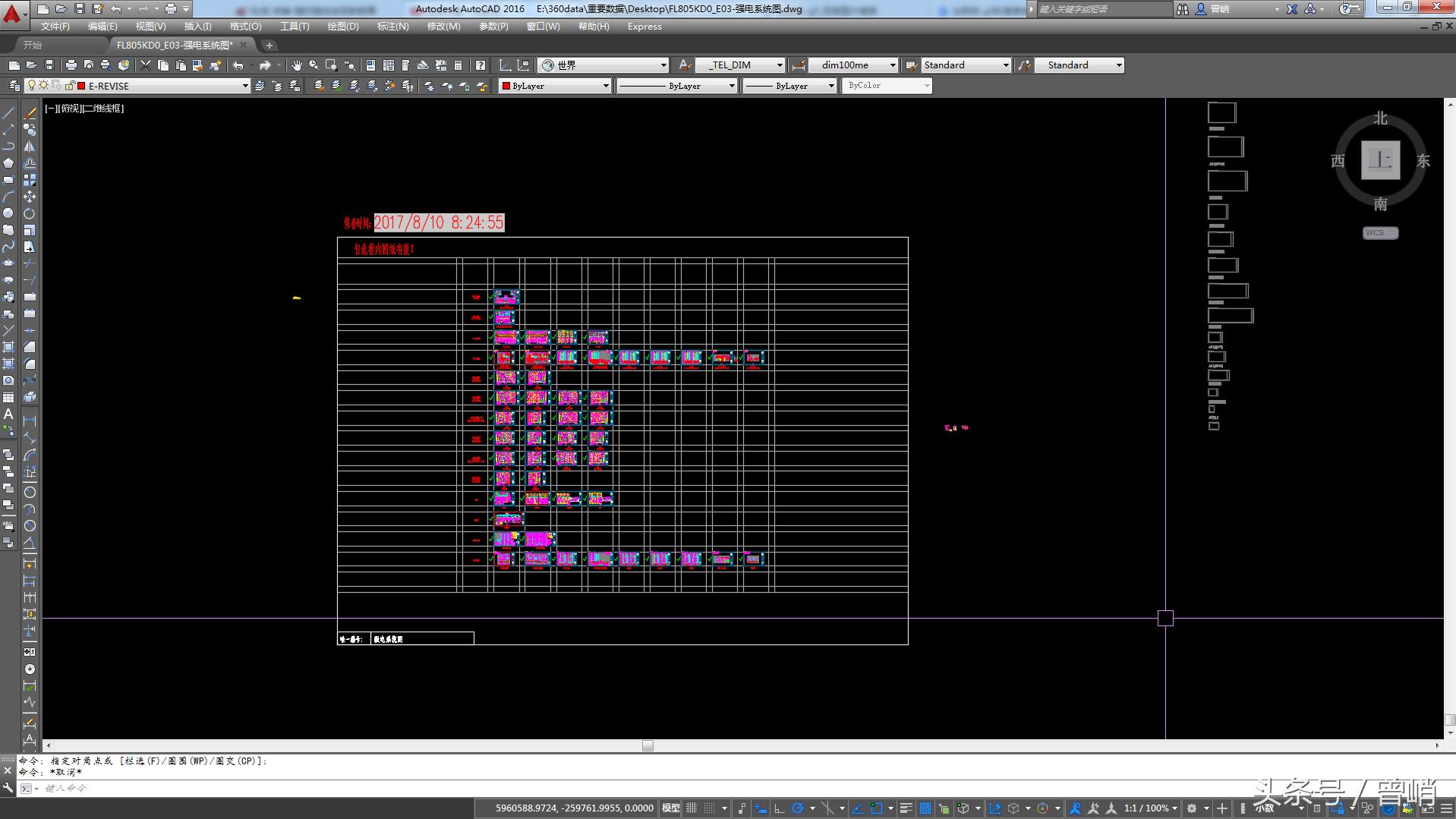Open the Layer Properties Manager icon
Image resolution: width=1456 pixels, height=819 pixels.
click(14, 86)
